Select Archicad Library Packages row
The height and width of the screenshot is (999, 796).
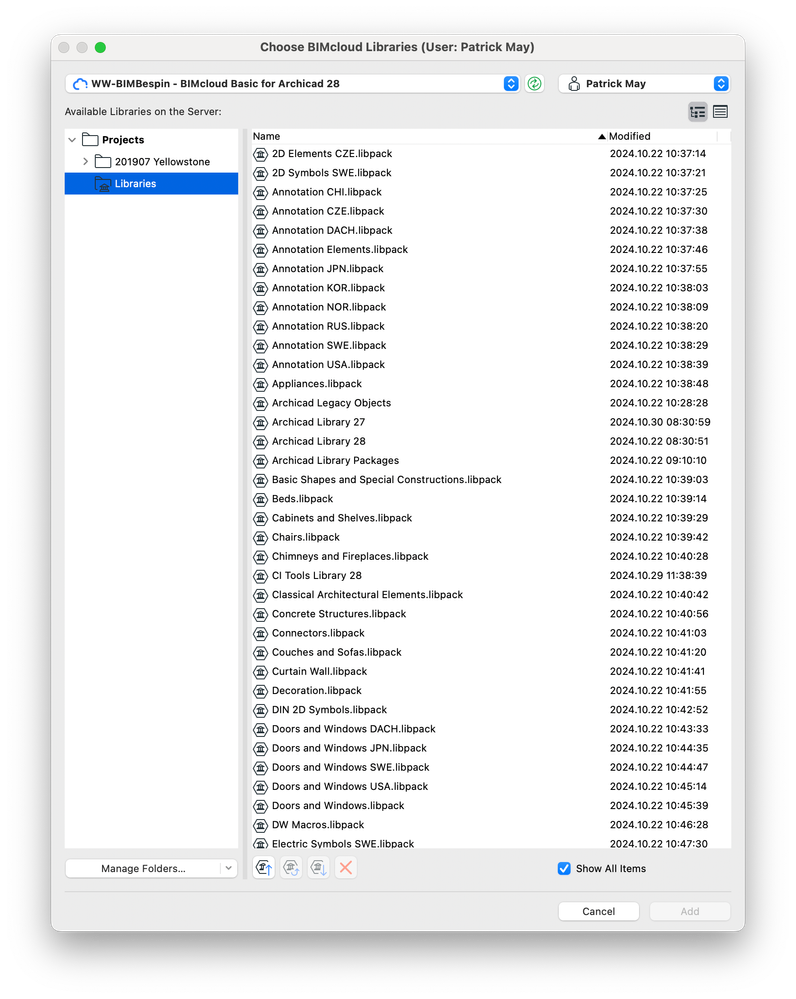(491, 461)
